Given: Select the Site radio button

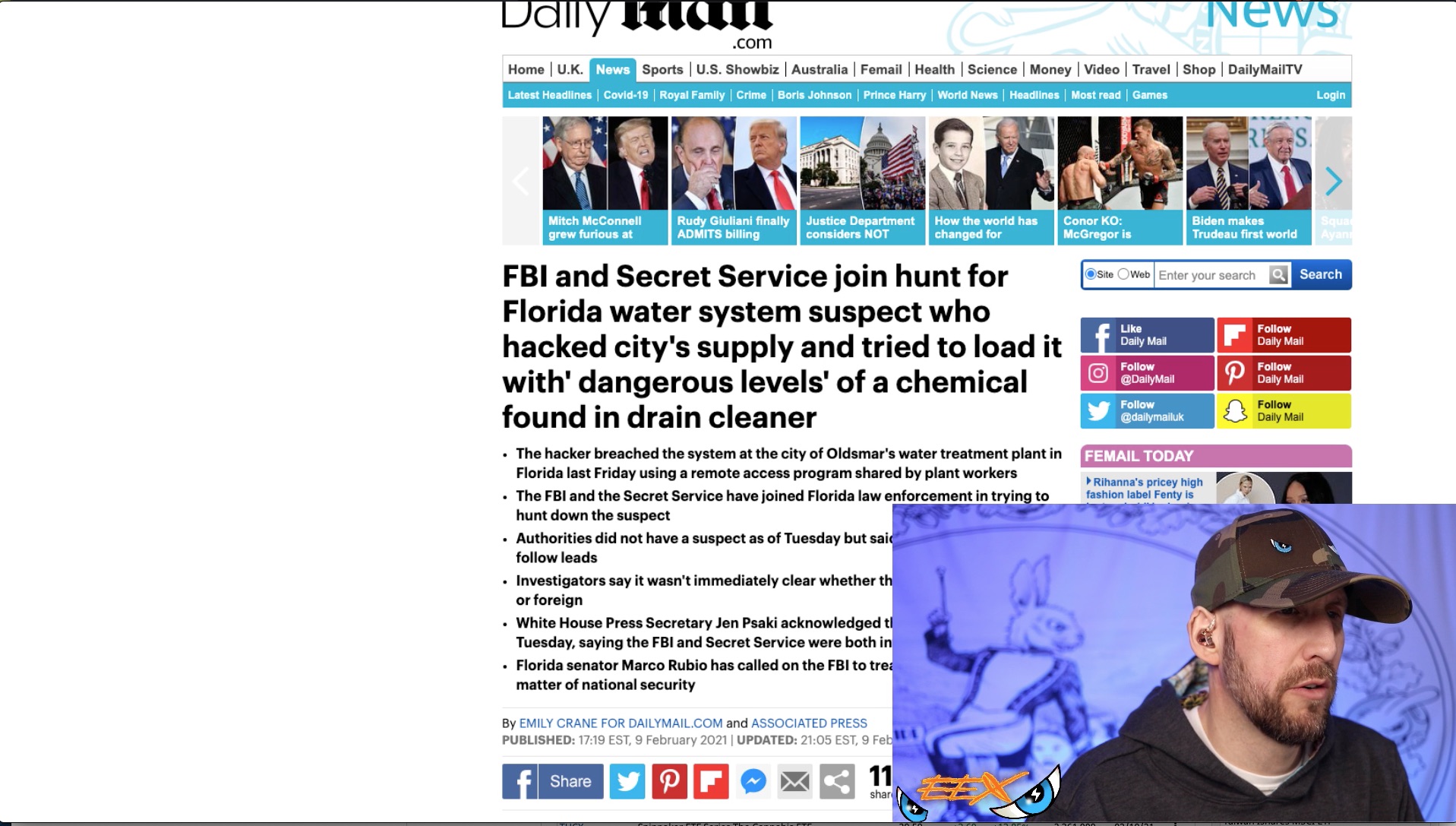Looking at the screenshot, I should pos(1091,274).
